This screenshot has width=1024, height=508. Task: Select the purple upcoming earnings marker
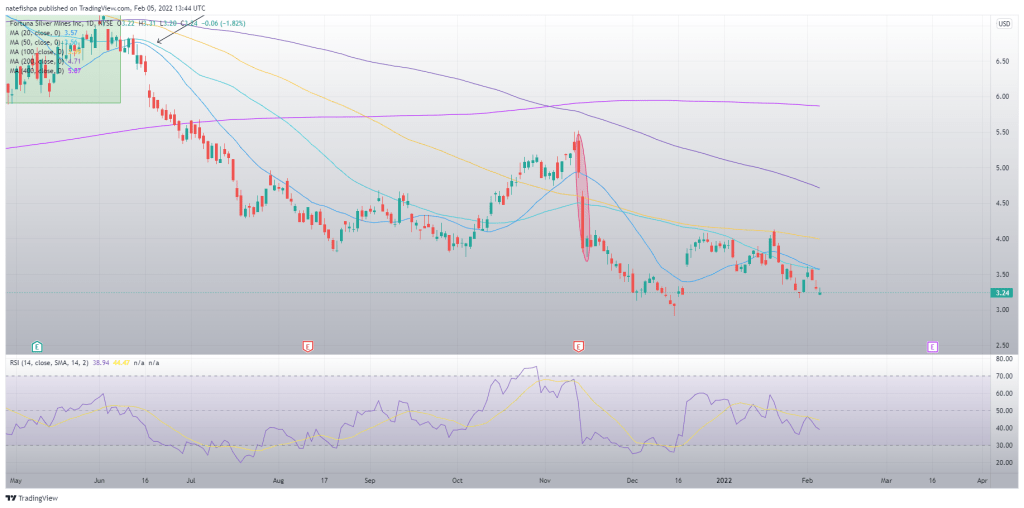(x=931, y=346)
